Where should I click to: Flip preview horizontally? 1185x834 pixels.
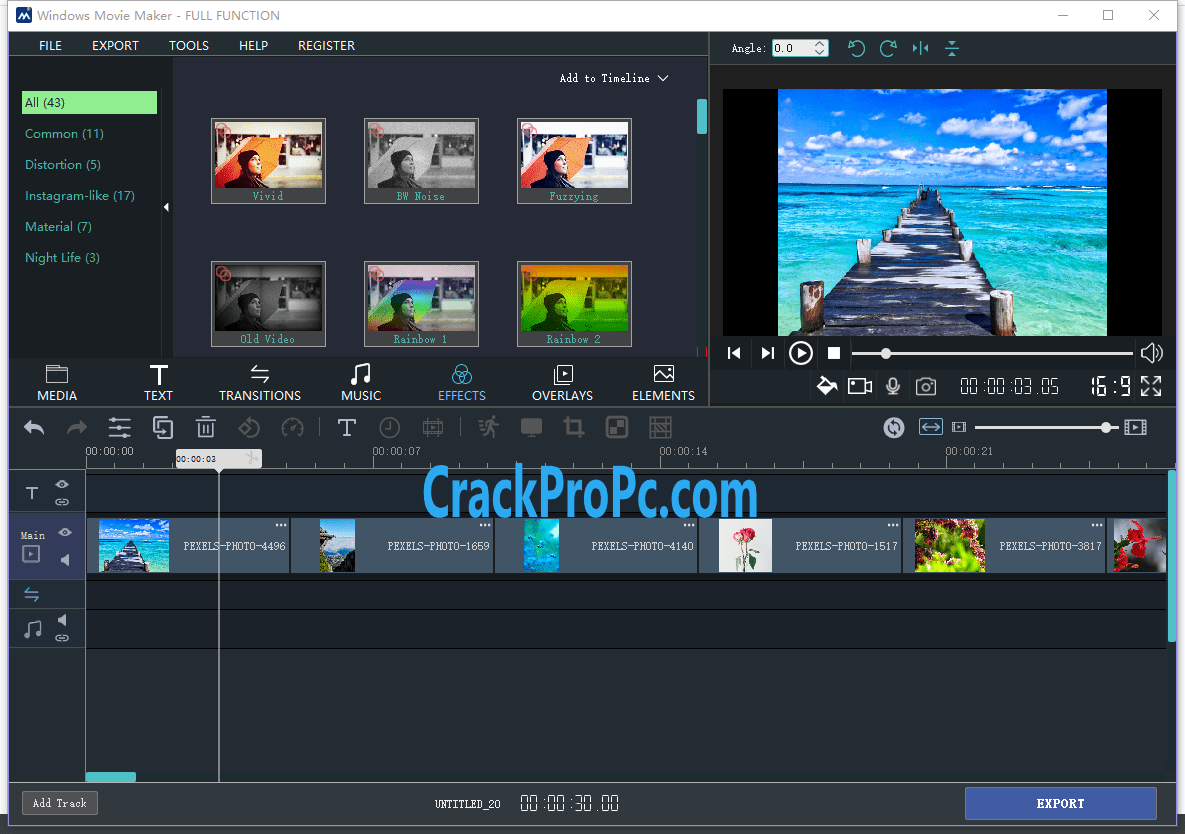click(x=920, y=48)
